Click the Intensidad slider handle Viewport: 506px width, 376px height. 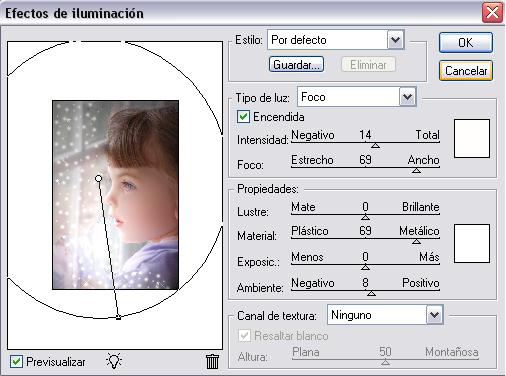point(376,146)
